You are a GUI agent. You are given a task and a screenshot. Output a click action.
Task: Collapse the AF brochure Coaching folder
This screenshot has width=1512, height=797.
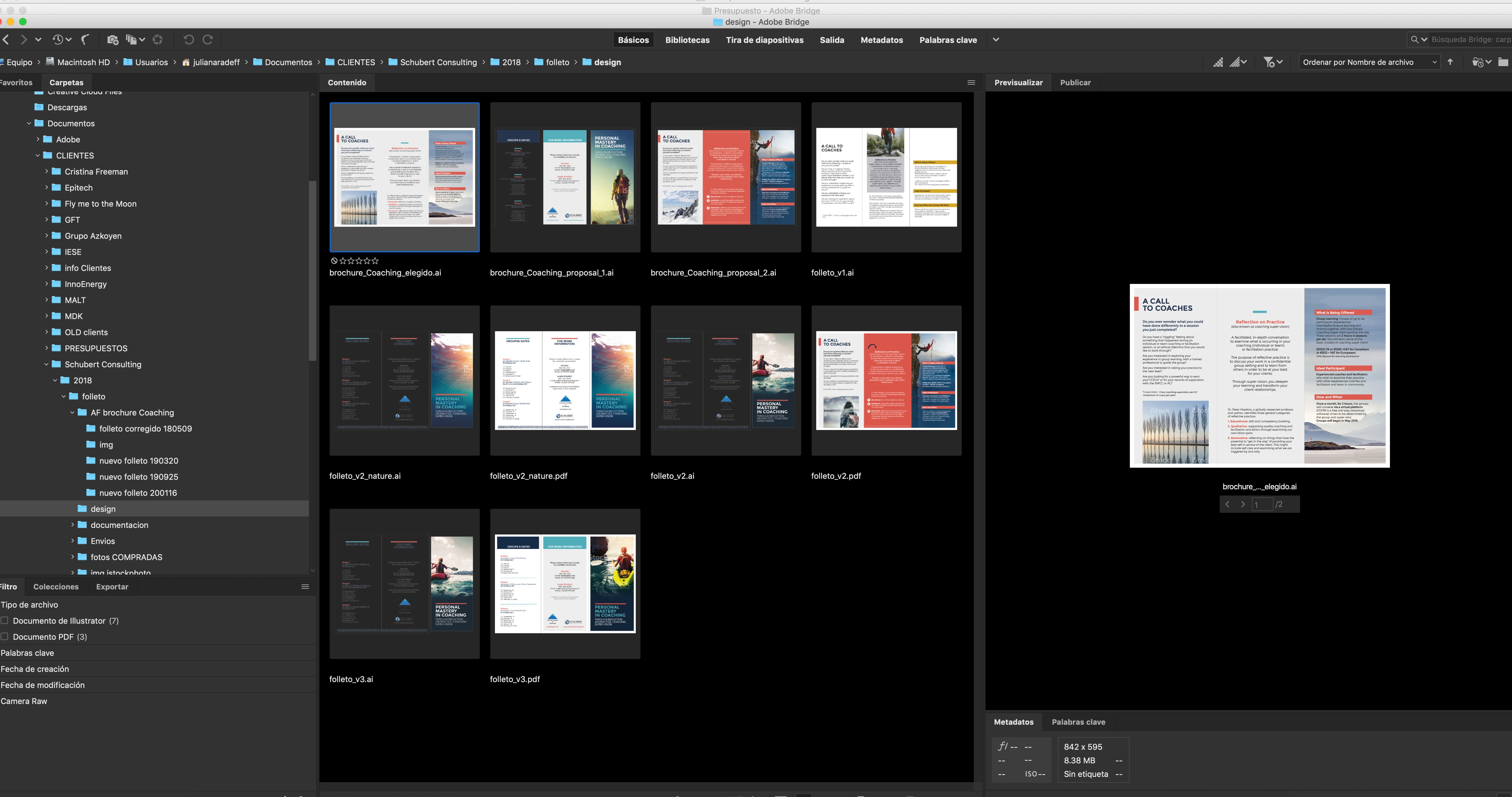pos(73,413)
